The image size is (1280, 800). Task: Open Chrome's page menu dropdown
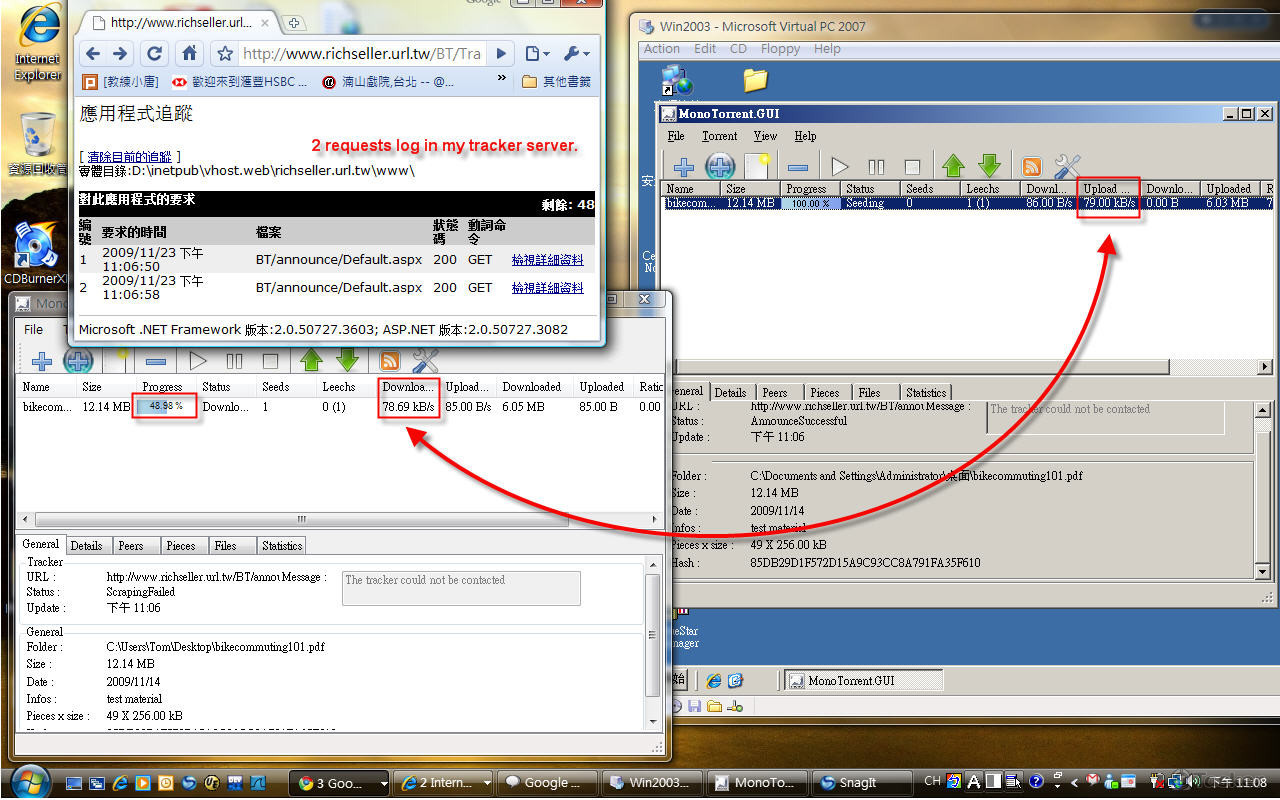(537, 54)
